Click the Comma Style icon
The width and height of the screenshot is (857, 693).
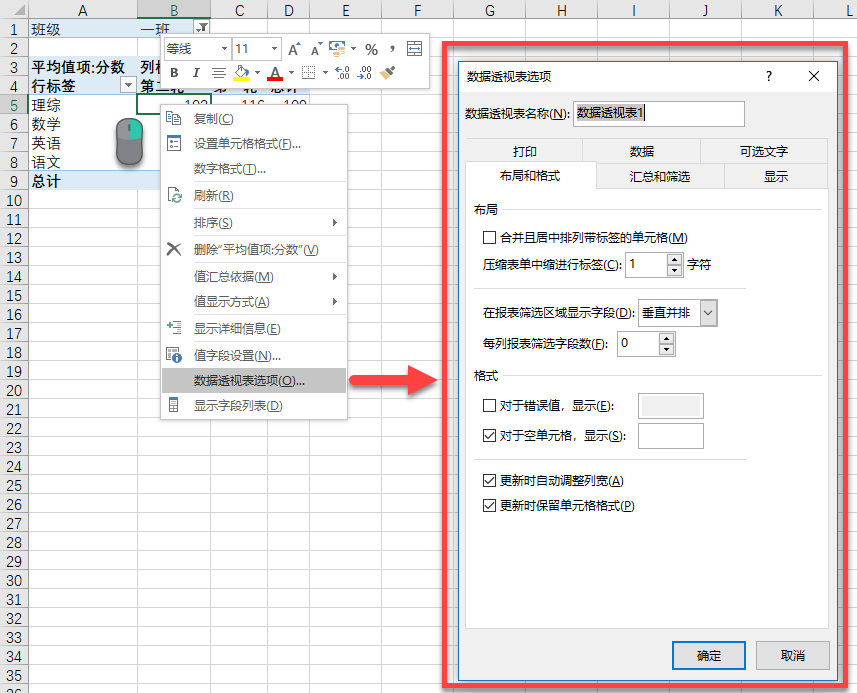click(x=392, y=48)
